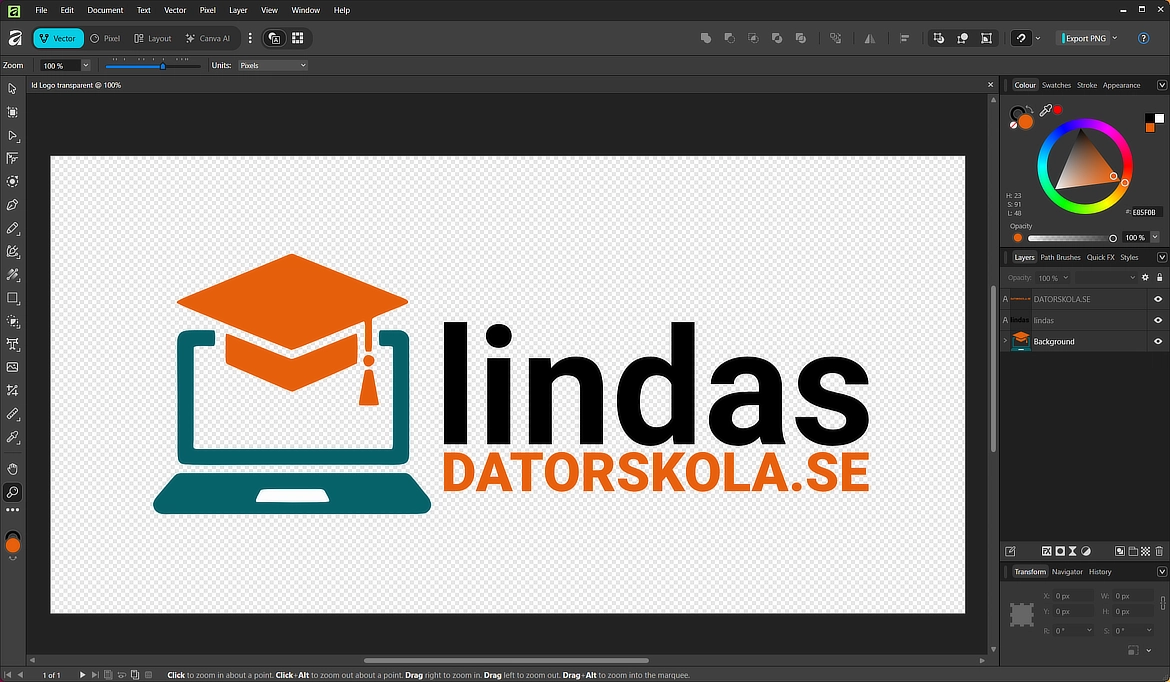Delete layer using trash icon
This screenshot has width=1170, height=682.
[x=1159, y=551]
